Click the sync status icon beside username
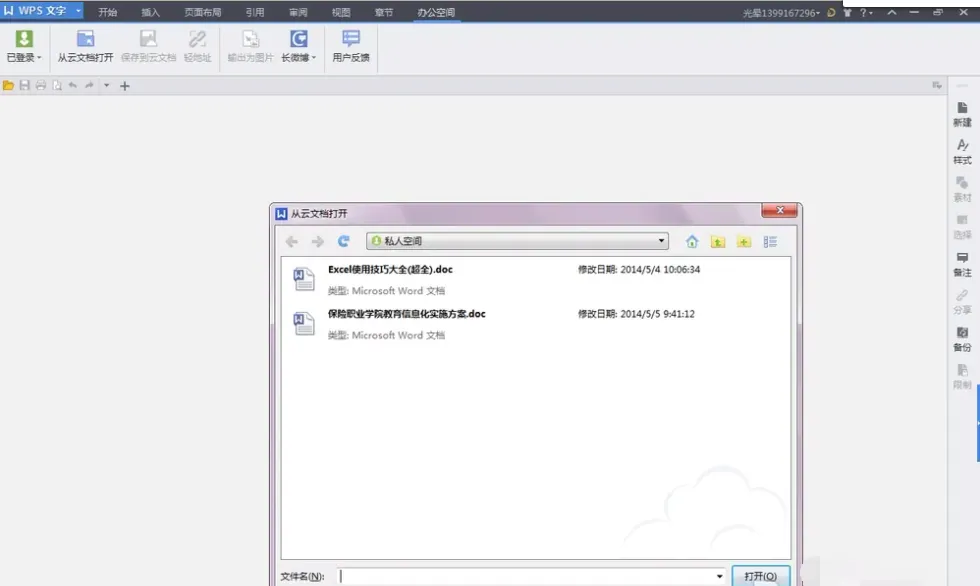 tap(831, 12)
